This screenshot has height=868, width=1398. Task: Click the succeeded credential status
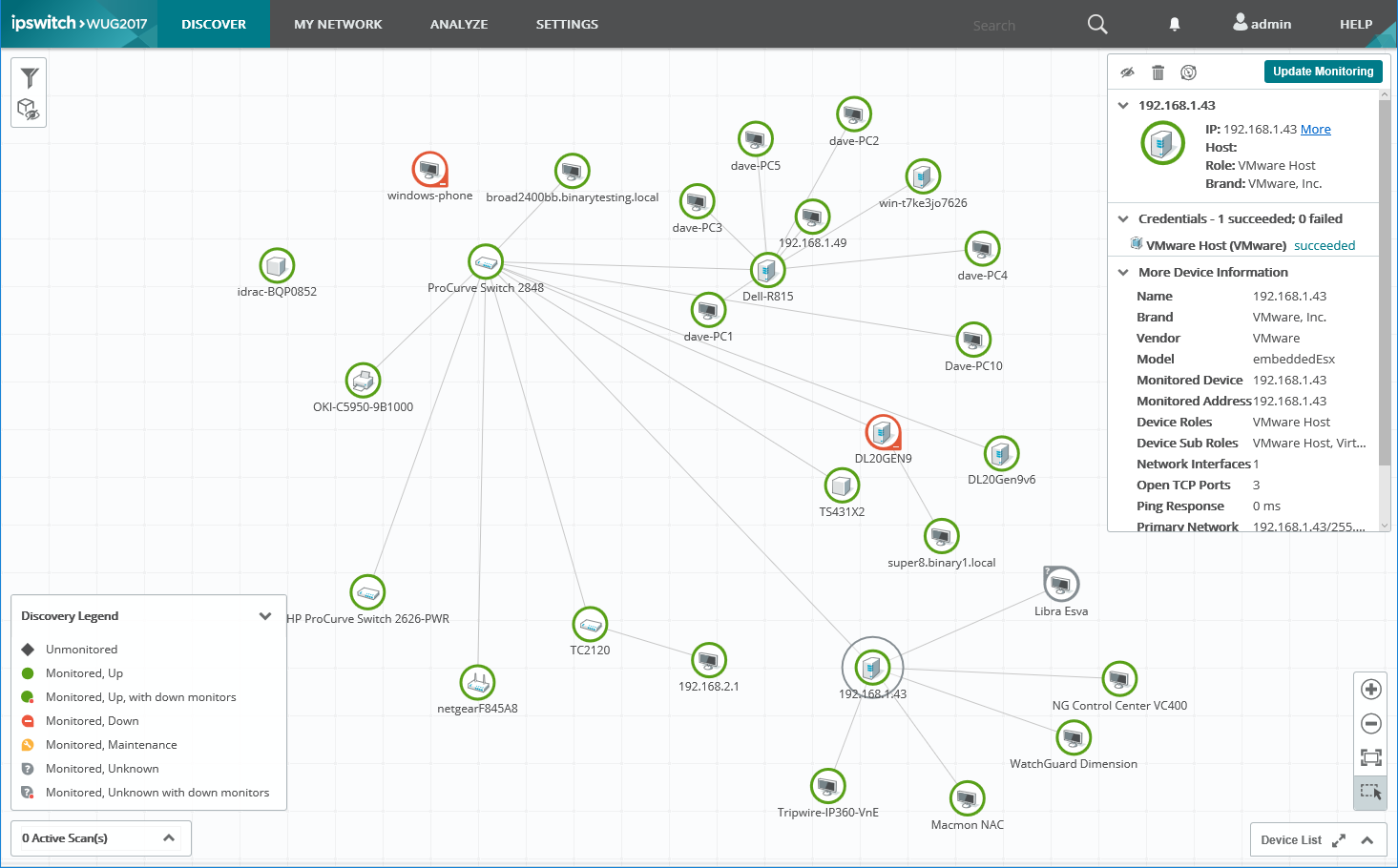click(x=1325, y=246)
